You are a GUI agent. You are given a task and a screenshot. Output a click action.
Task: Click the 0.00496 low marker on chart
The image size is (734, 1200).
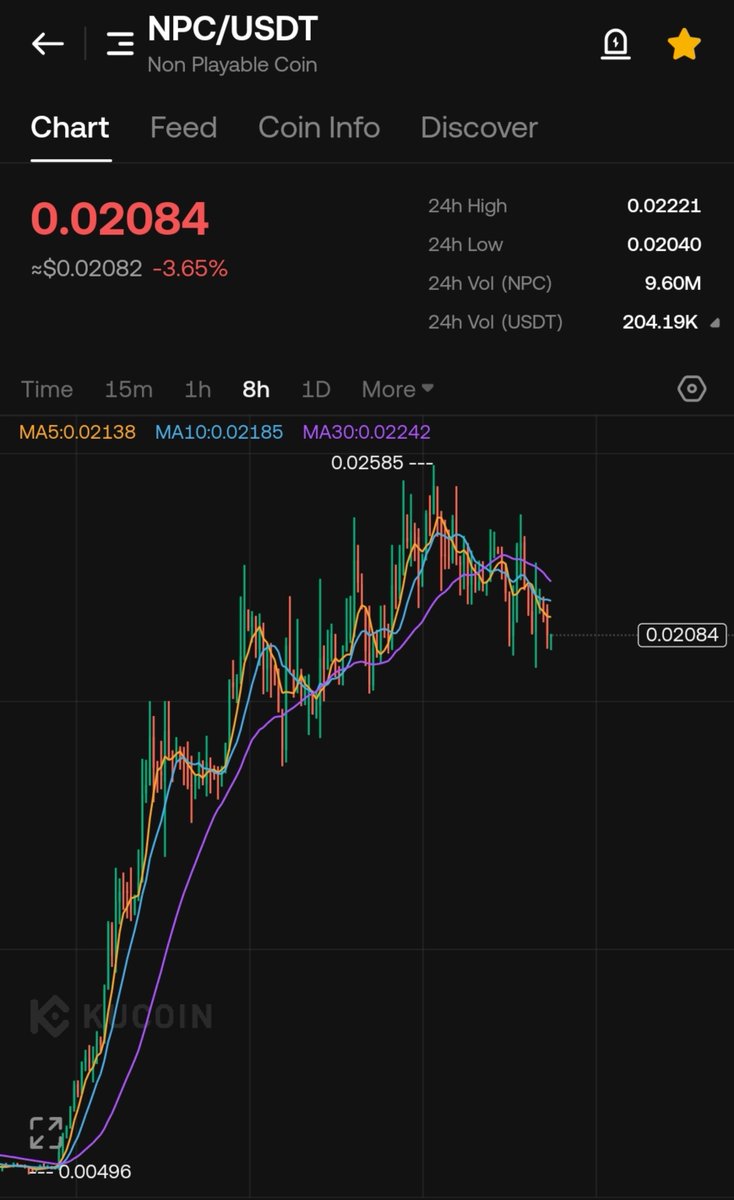pos(95,1171)
